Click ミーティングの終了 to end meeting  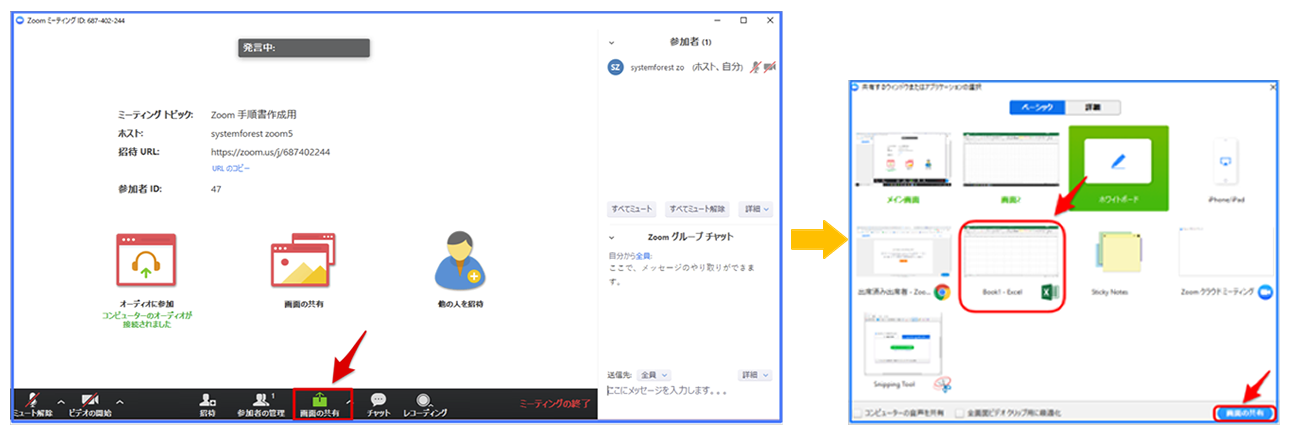click(x=555, y=404)
